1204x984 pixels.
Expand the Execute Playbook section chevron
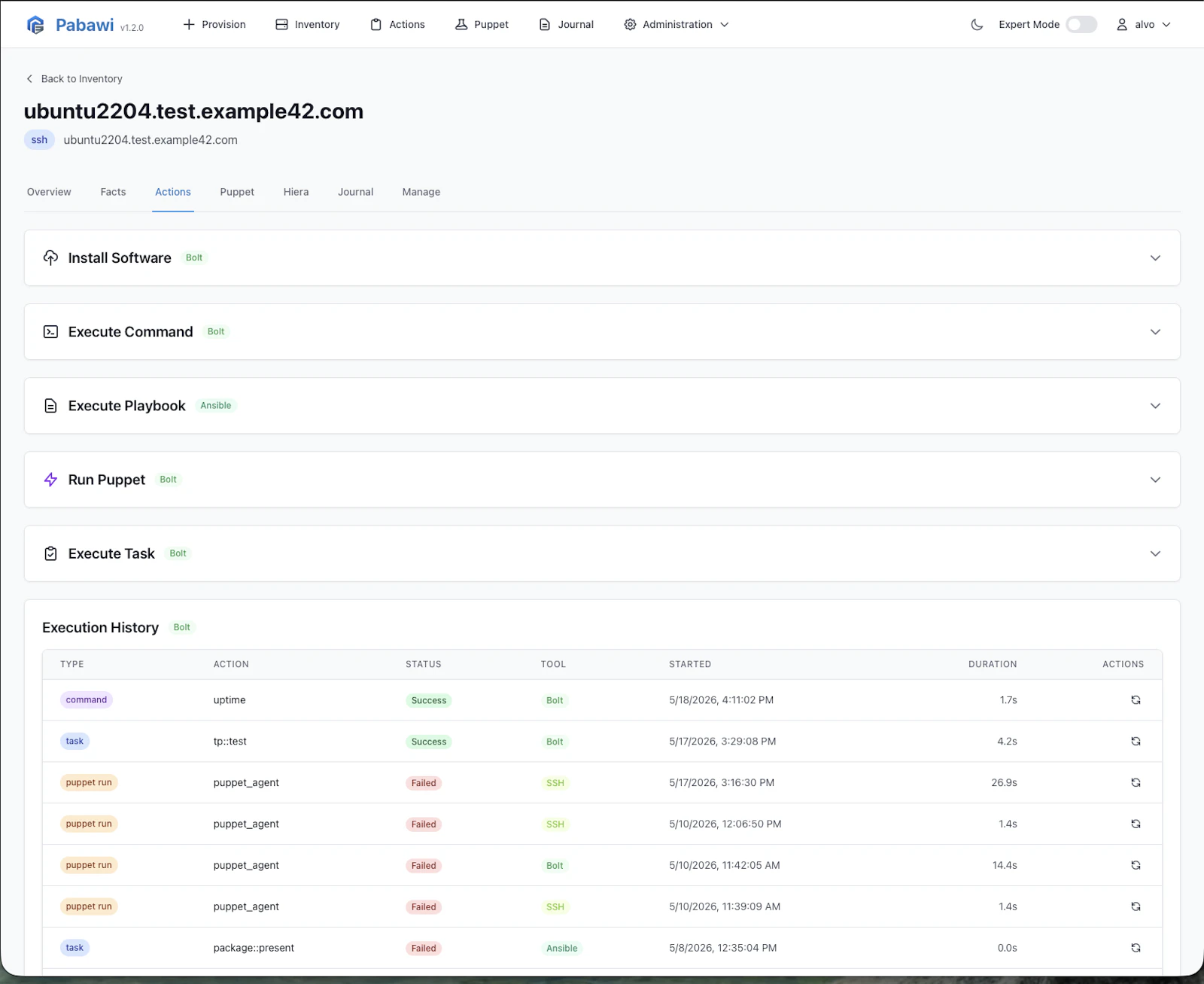[x=1155, y=406]
